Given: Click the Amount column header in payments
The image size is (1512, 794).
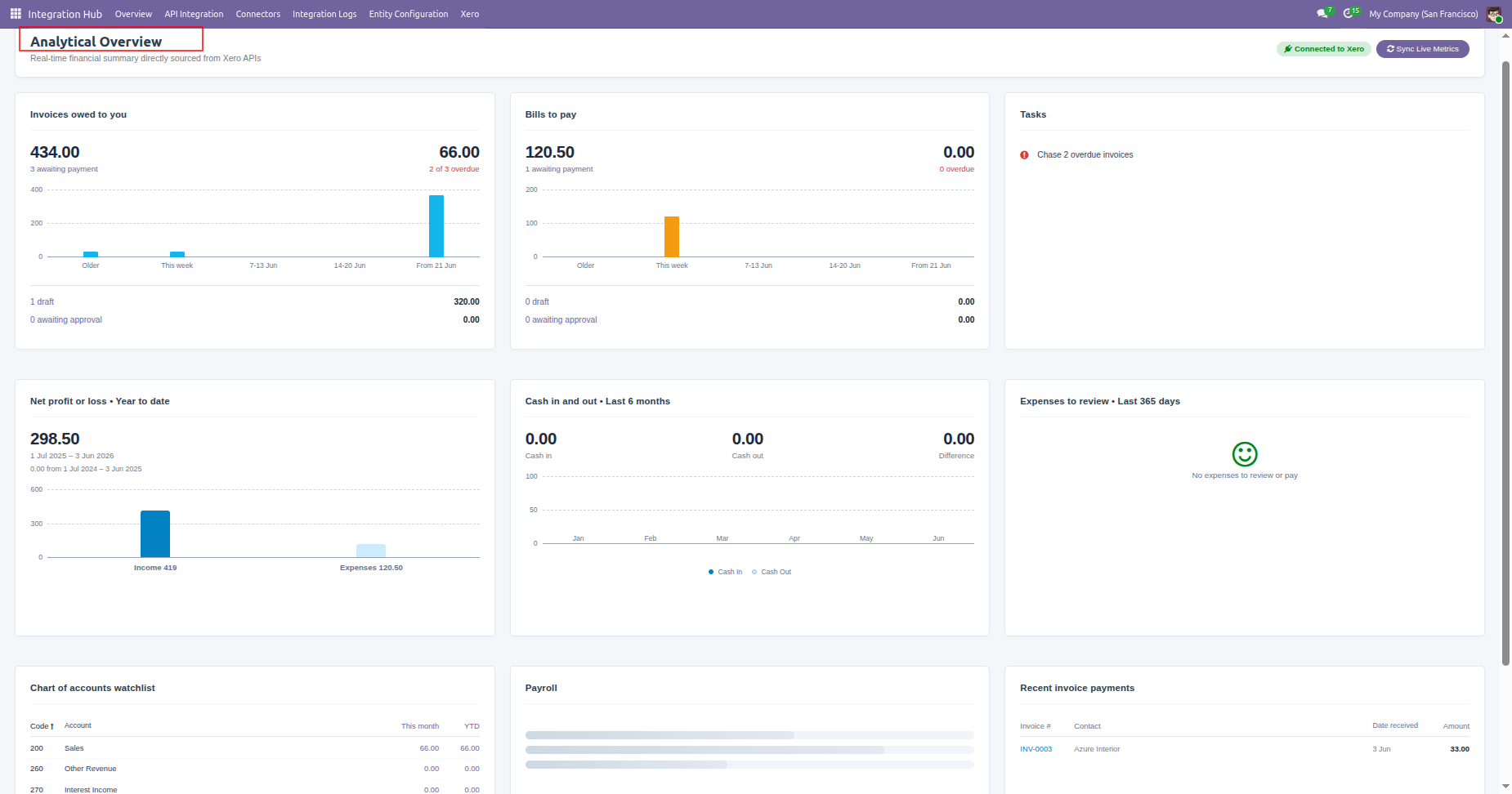Looking at the screenshot, I should (1456, 726).
